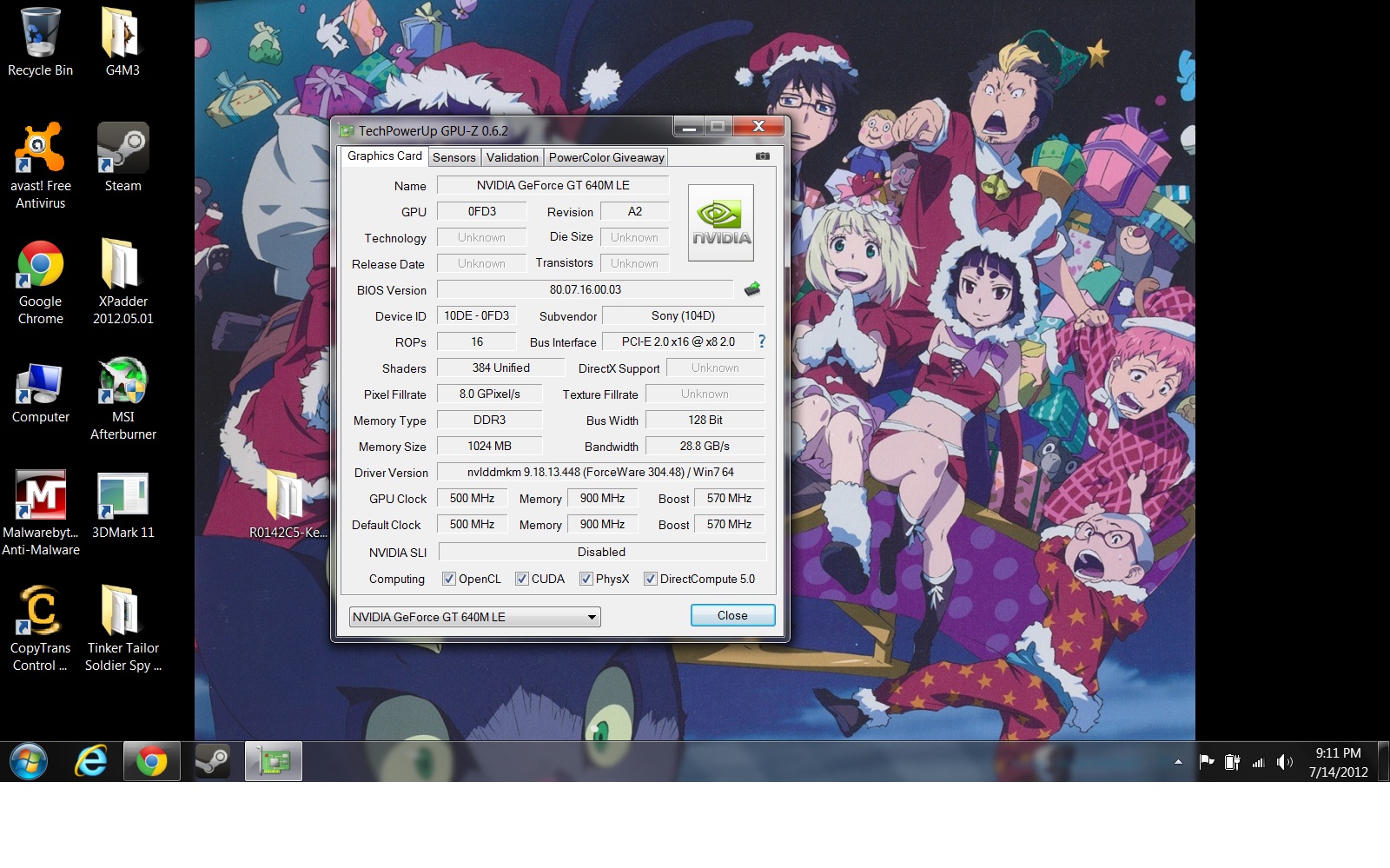
Task: Click the Pixel Fillrate 8.0 GPixel/s field
Action: (489, 394)
